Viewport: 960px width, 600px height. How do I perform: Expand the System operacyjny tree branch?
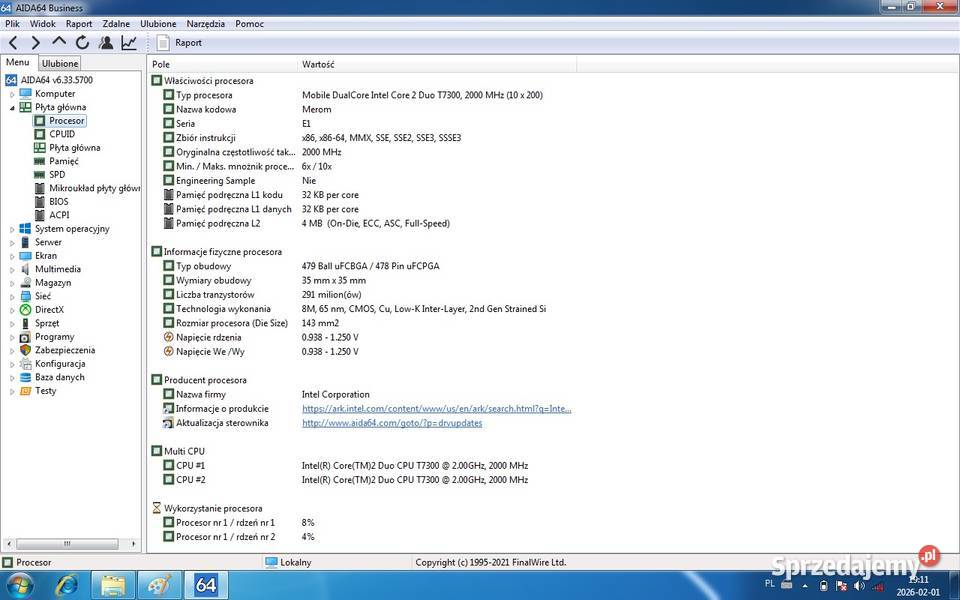point(12,228)
